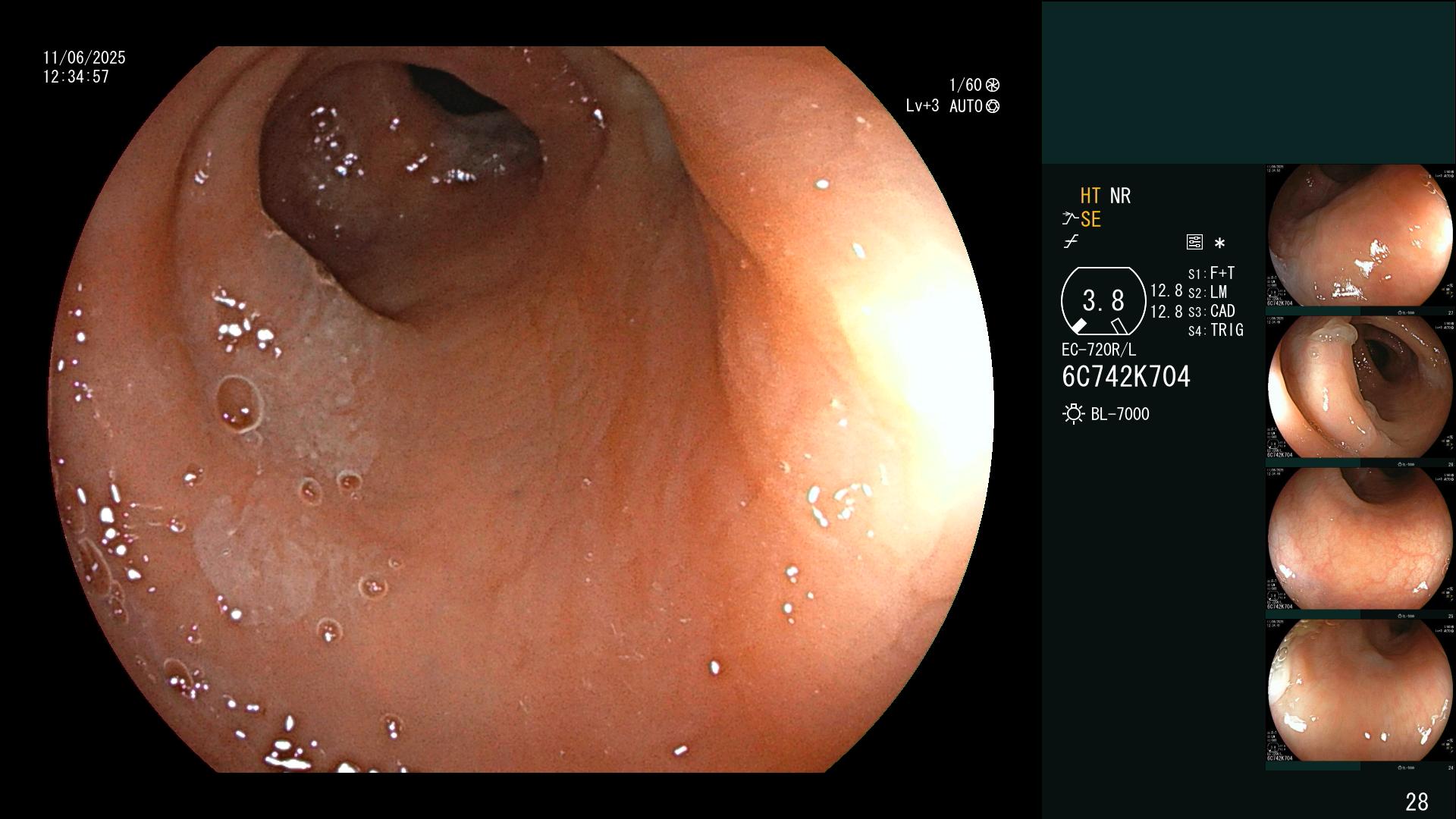1456x819 pixels.
Task: Select the NR noise reduction indicator
Action: [x=1120, y=196]
